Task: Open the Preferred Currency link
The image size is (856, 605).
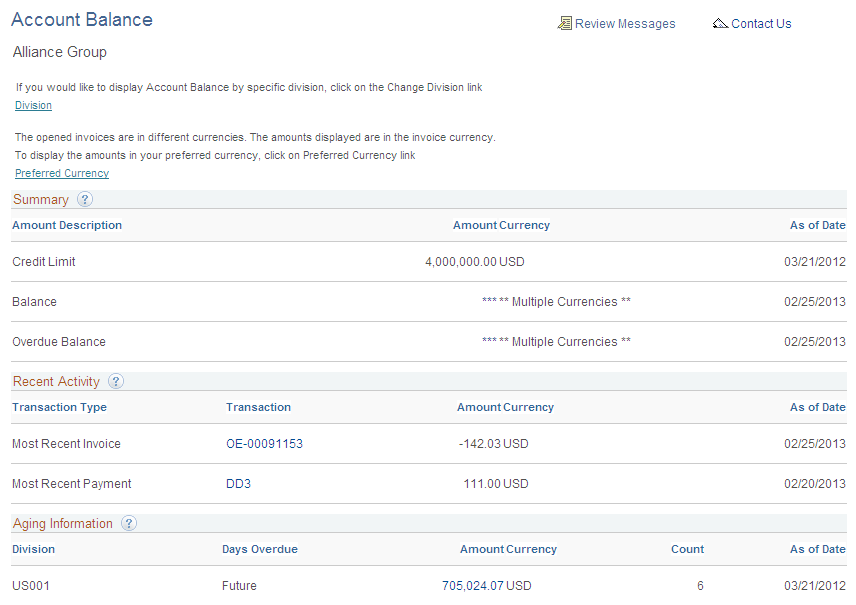Action: click(61, 173)
